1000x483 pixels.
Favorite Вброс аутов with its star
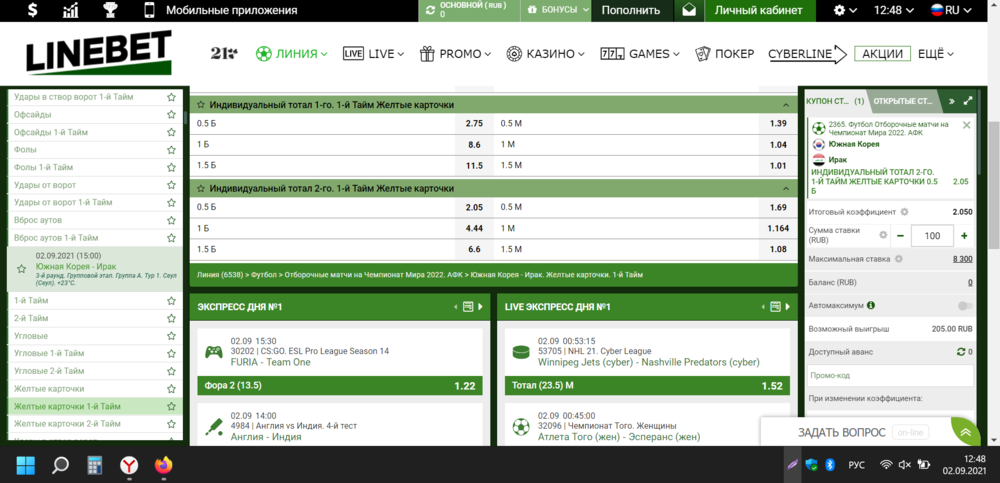[x=171, y=220]
